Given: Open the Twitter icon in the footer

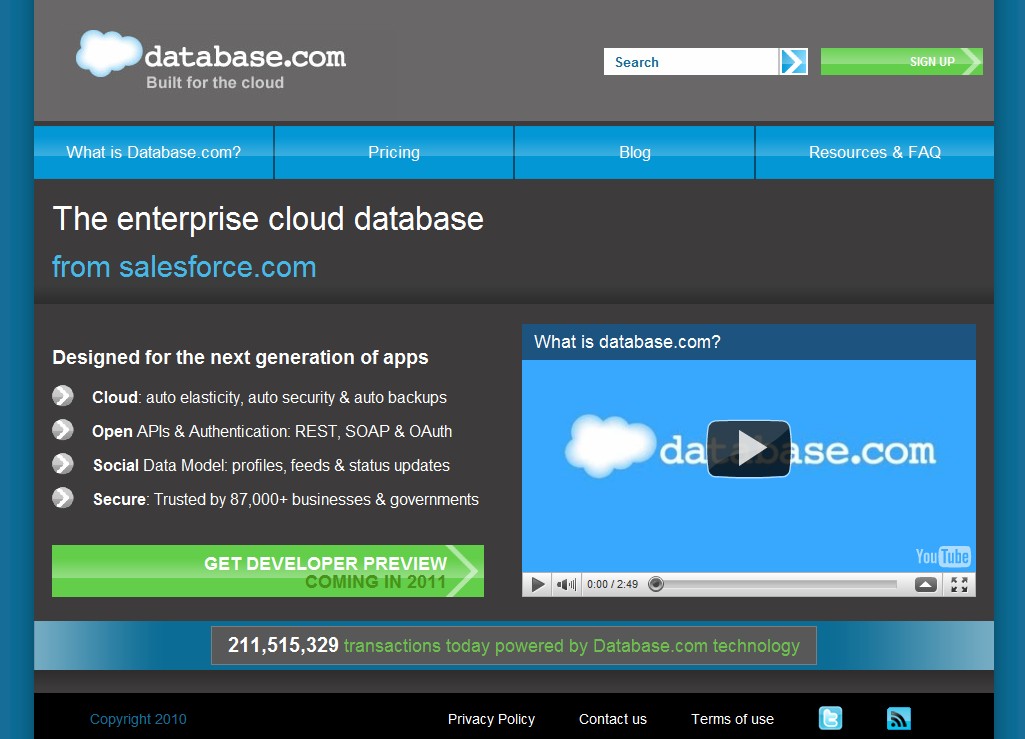Looking at the screenshot, I should pyautogui.click(x=830, y=718).
